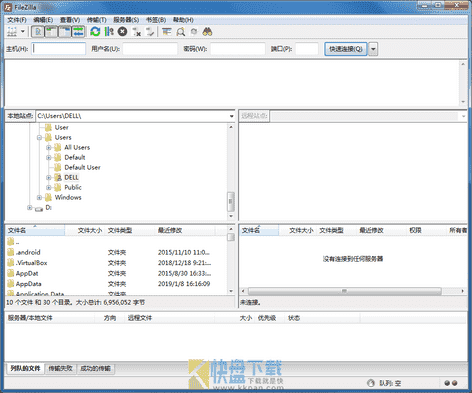The width and height of the screenshot is (472, 393).
Task: Toggle the transfer queue display button
Action: point(78,32)
